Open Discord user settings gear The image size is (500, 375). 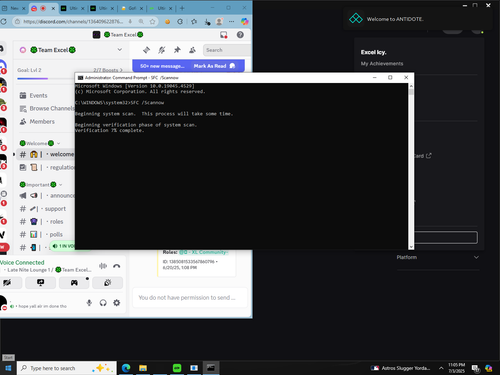pyautogui.click(x=116, y=303)
